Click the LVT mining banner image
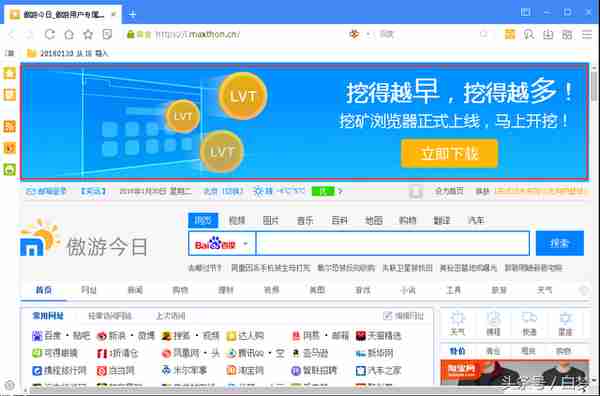Image resolution: width=600 pixels, height=396 pixels. (x=305, y=121)
